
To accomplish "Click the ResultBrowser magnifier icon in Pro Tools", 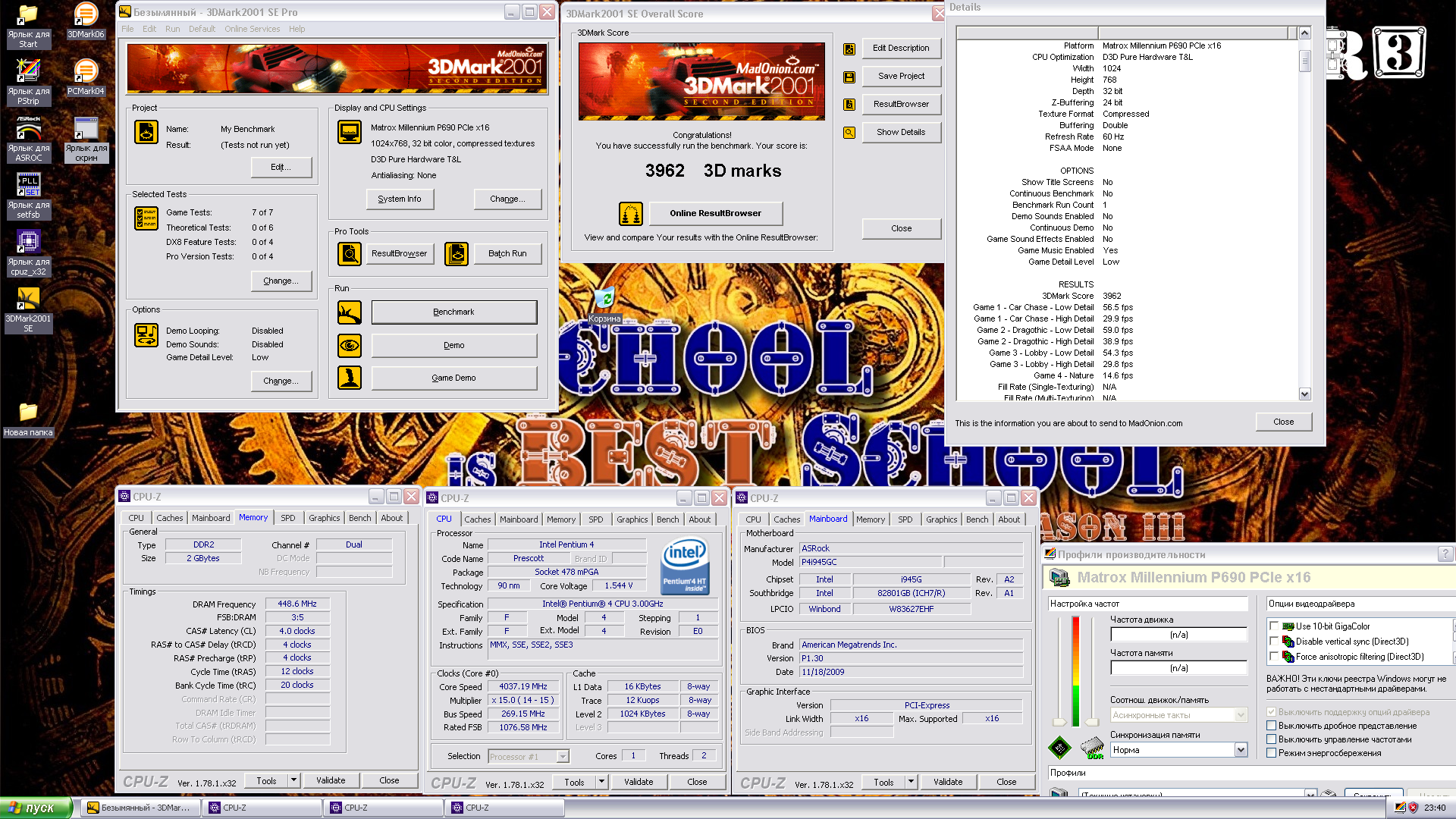I will pos(350,253).
